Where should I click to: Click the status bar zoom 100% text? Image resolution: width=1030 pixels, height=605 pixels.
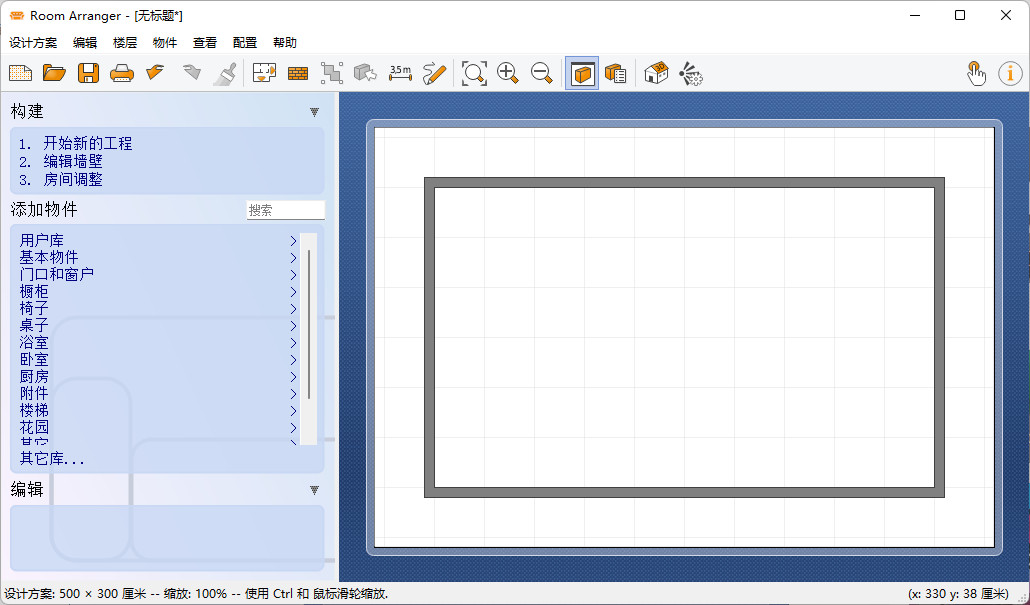[195, 594]
